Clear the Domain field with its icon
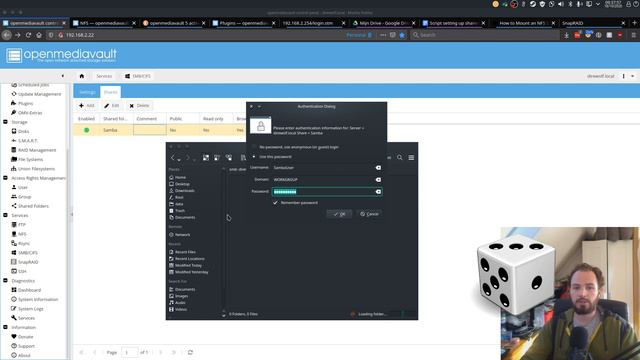 click(378, 180)
